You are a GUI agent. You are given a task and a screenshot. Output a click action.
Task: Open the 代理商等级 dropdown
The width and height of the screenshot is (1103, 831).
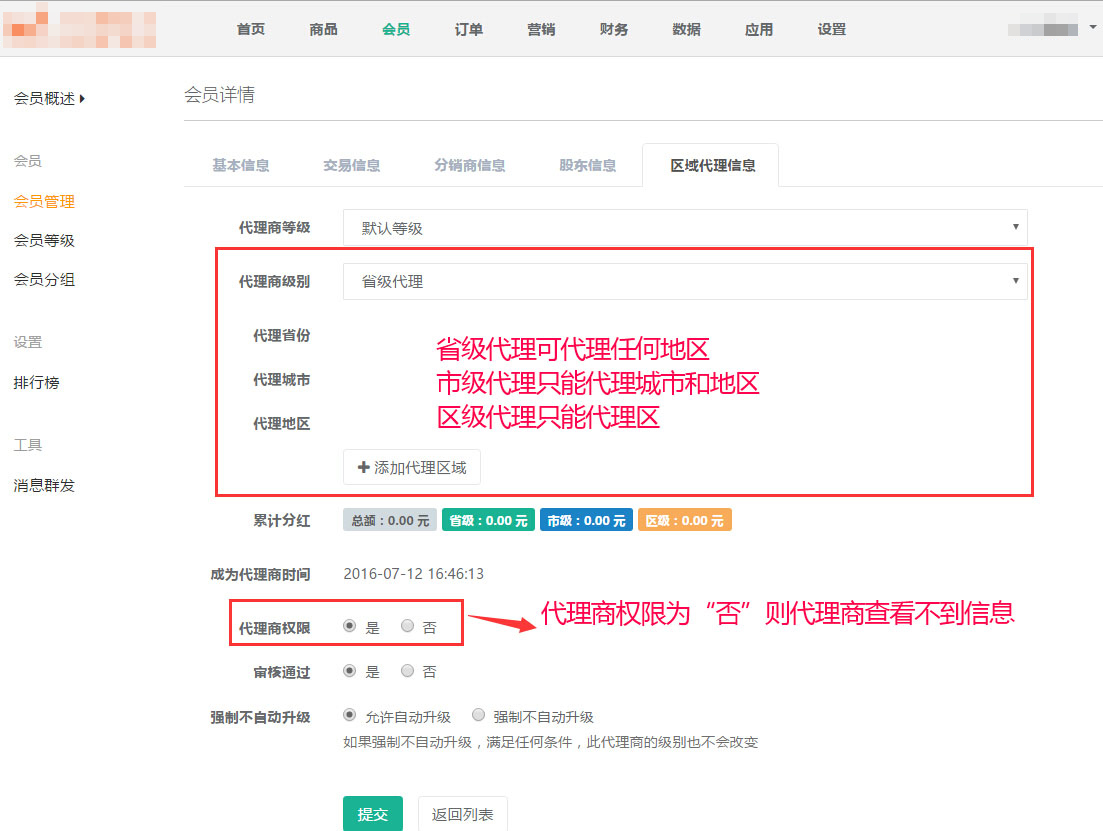(684, 228)
